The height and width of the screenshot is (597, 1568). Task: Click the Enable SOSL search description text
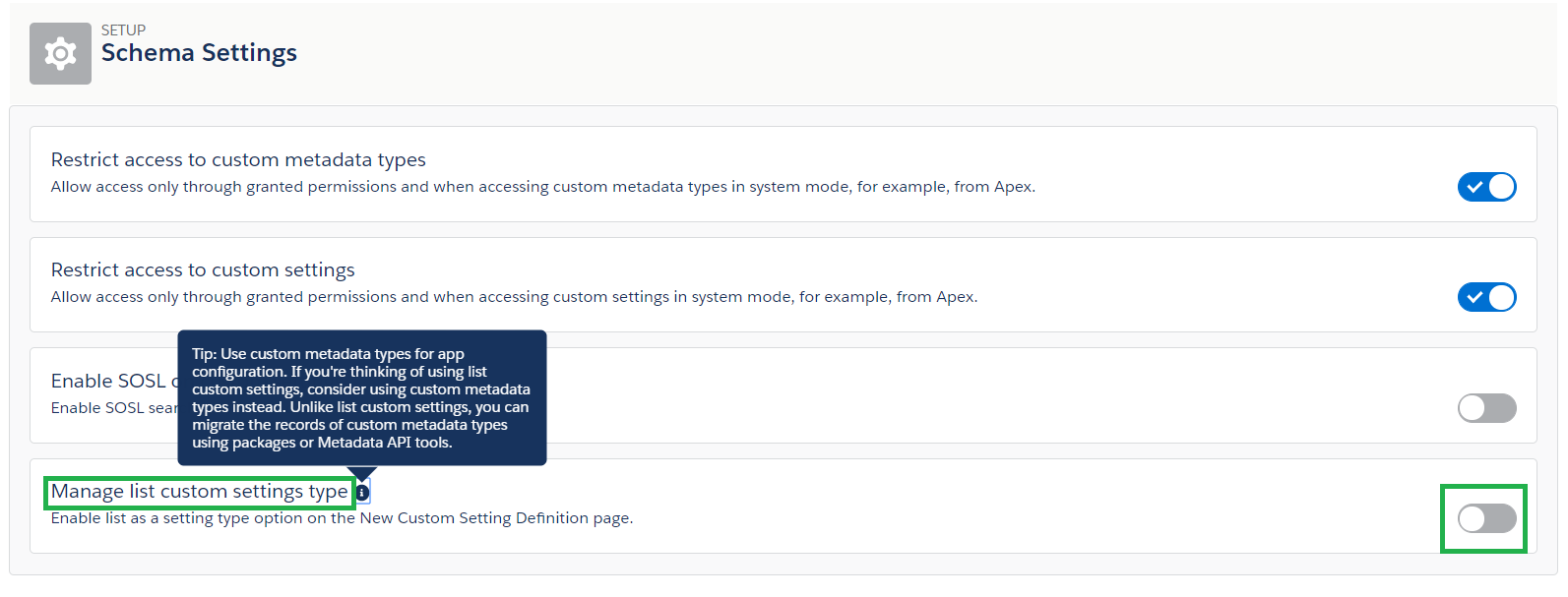114,408
